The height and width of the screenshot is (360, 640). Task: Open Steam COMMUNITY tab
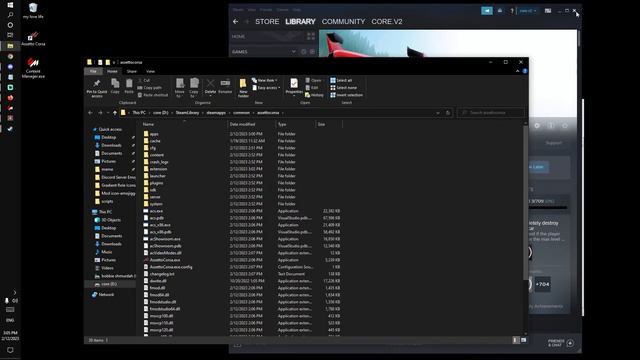(343, 22)
